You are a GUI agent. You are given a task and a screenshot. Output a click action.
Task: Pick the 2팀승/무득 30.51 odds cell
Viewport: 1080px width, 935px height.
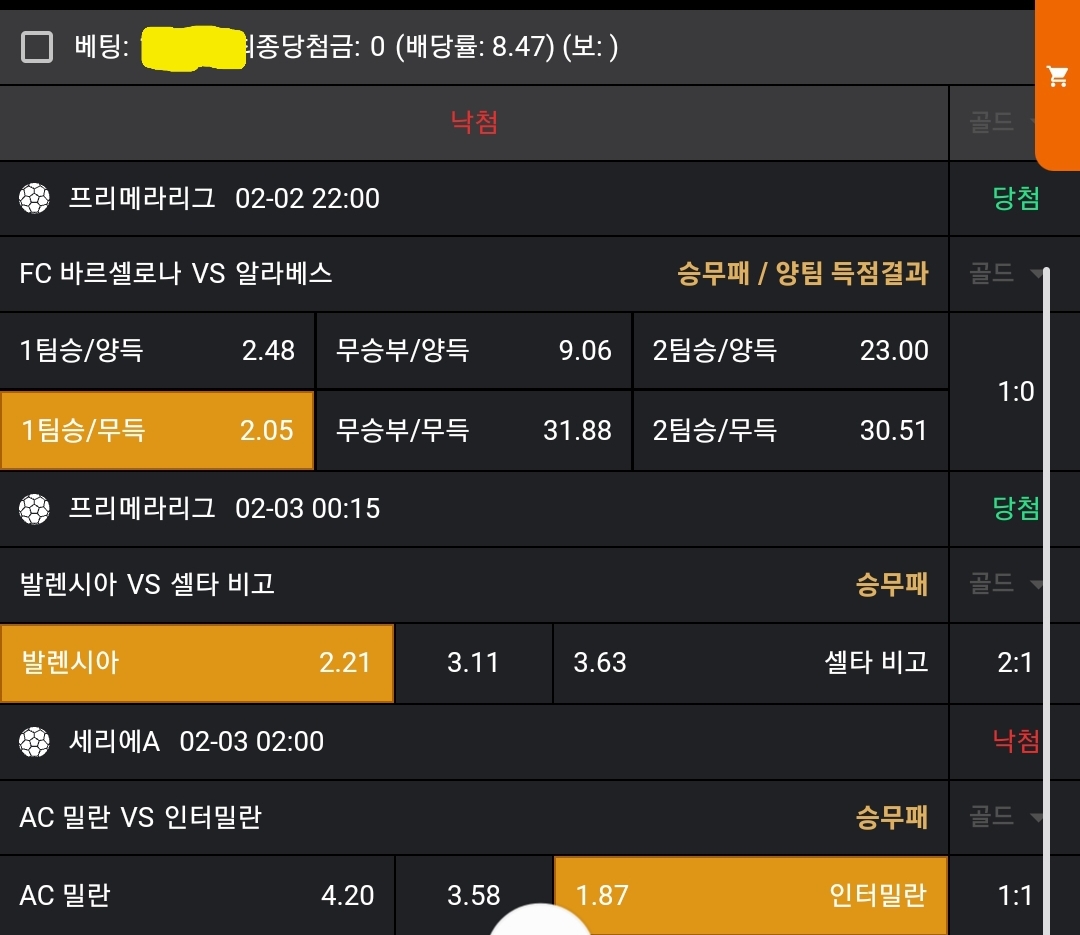pyautogui.click(x=790, y=431)
